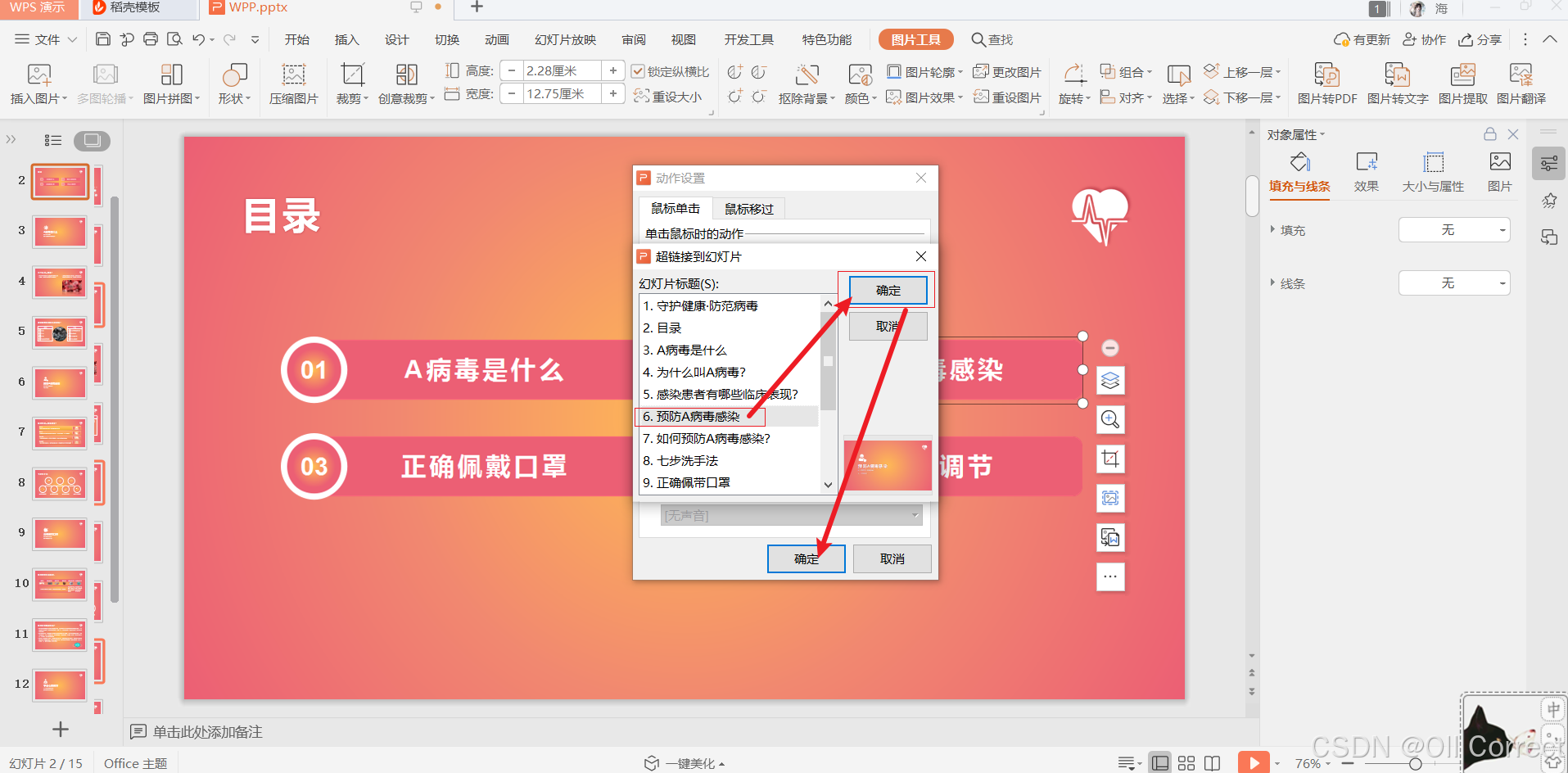Open the File (文件) menu dropdown

(x=47, y=39)
